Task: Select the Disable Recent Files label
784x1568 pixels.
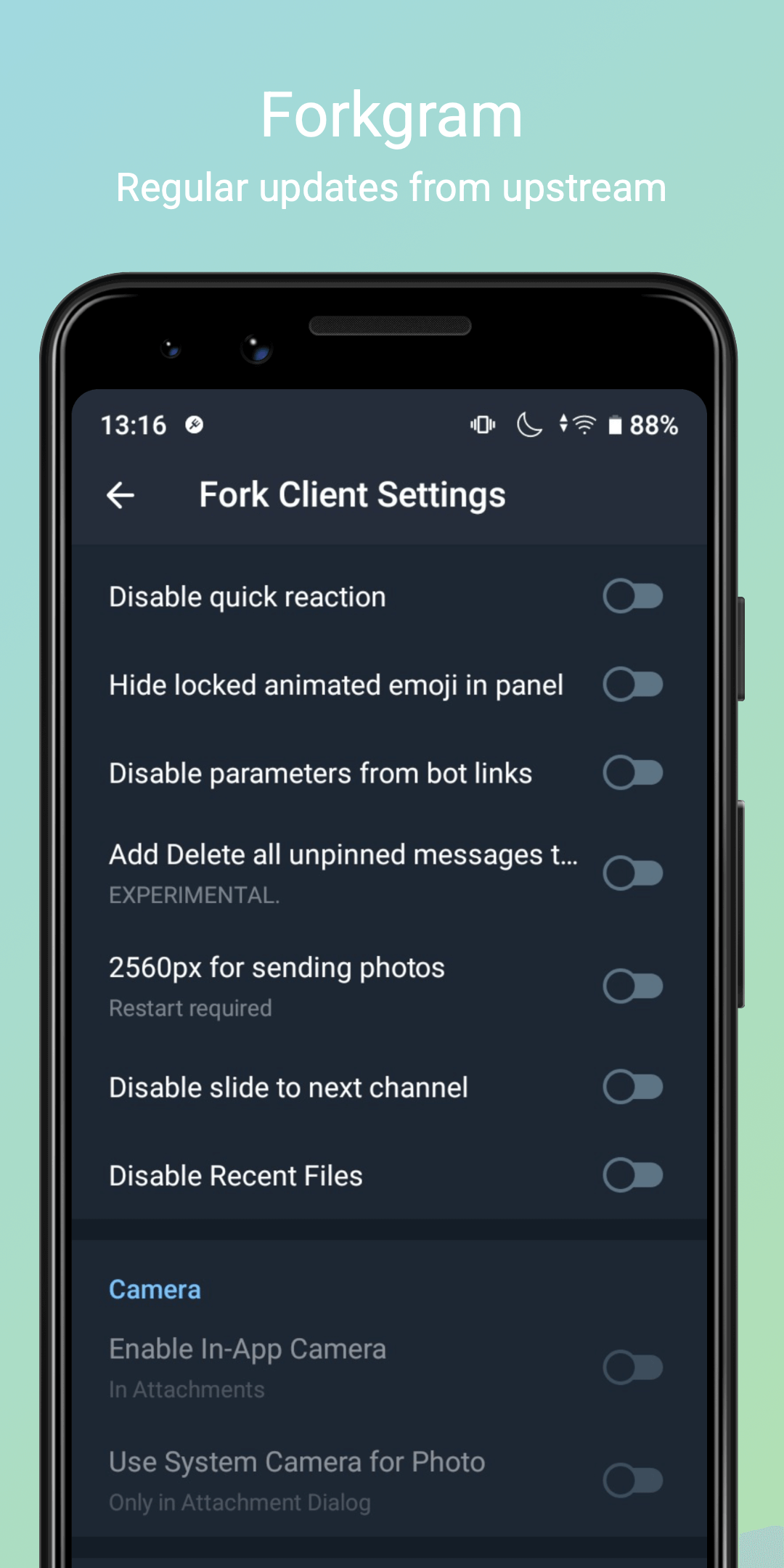Action: (x=236, y=1176)
